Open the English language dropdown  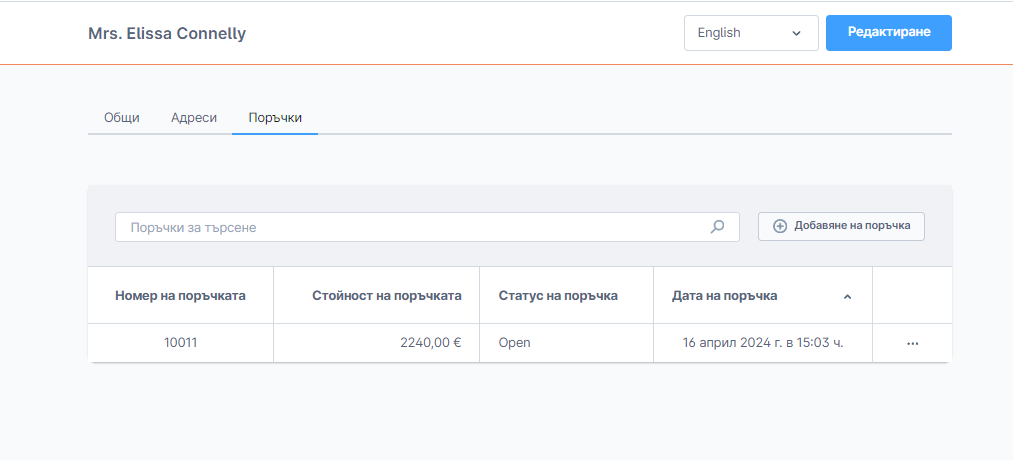tap(750, 33)
